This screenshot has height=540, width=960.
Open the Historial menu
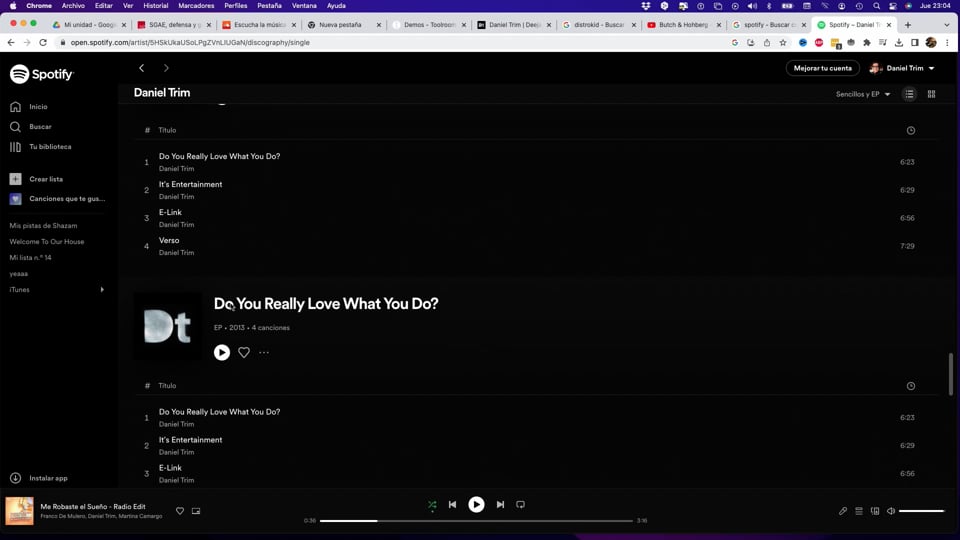pos(156,6)
